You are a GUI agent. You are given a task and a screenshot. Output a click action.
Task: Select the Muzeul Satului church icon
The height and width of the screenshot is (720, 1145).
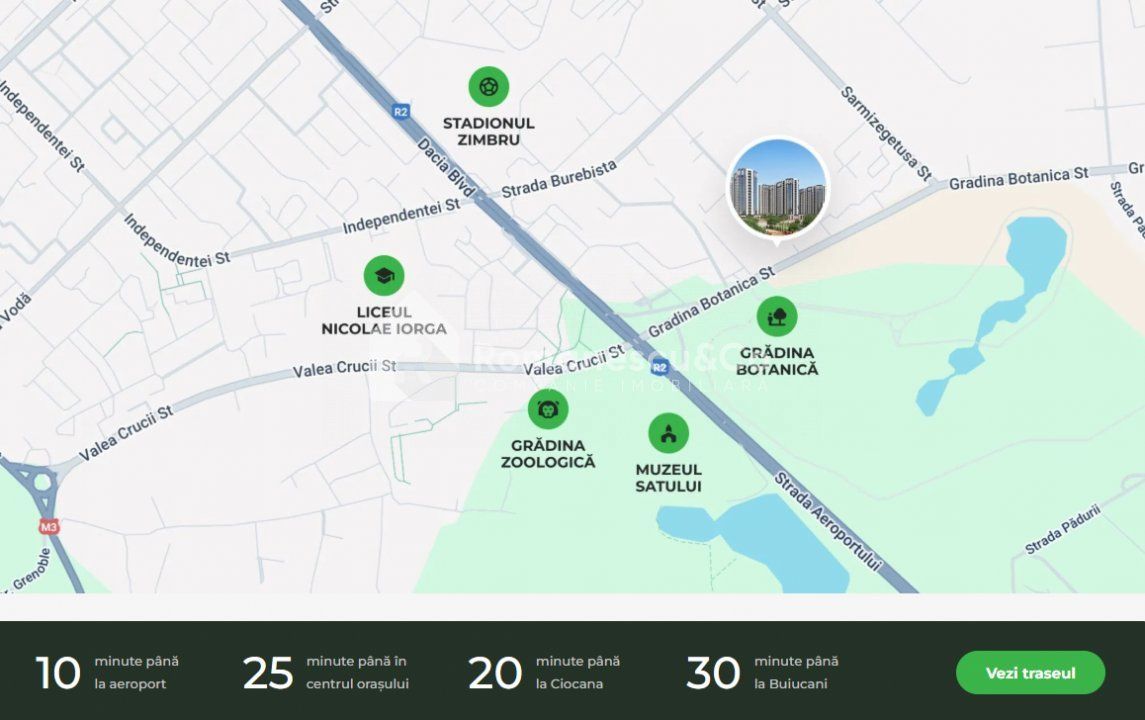tap(668, 433)
